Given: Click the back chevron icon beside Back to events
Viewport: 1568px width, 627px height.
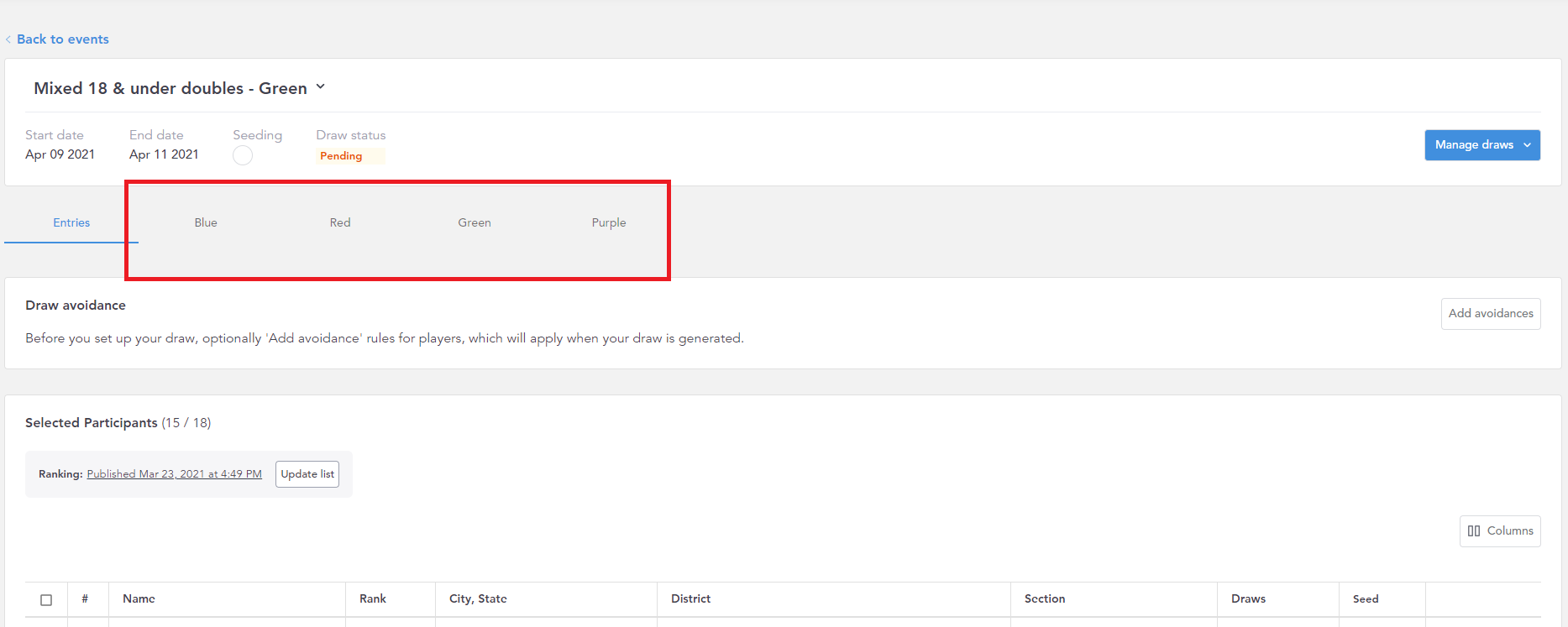Looking at the screenshot, I should [x=8, y=39].
